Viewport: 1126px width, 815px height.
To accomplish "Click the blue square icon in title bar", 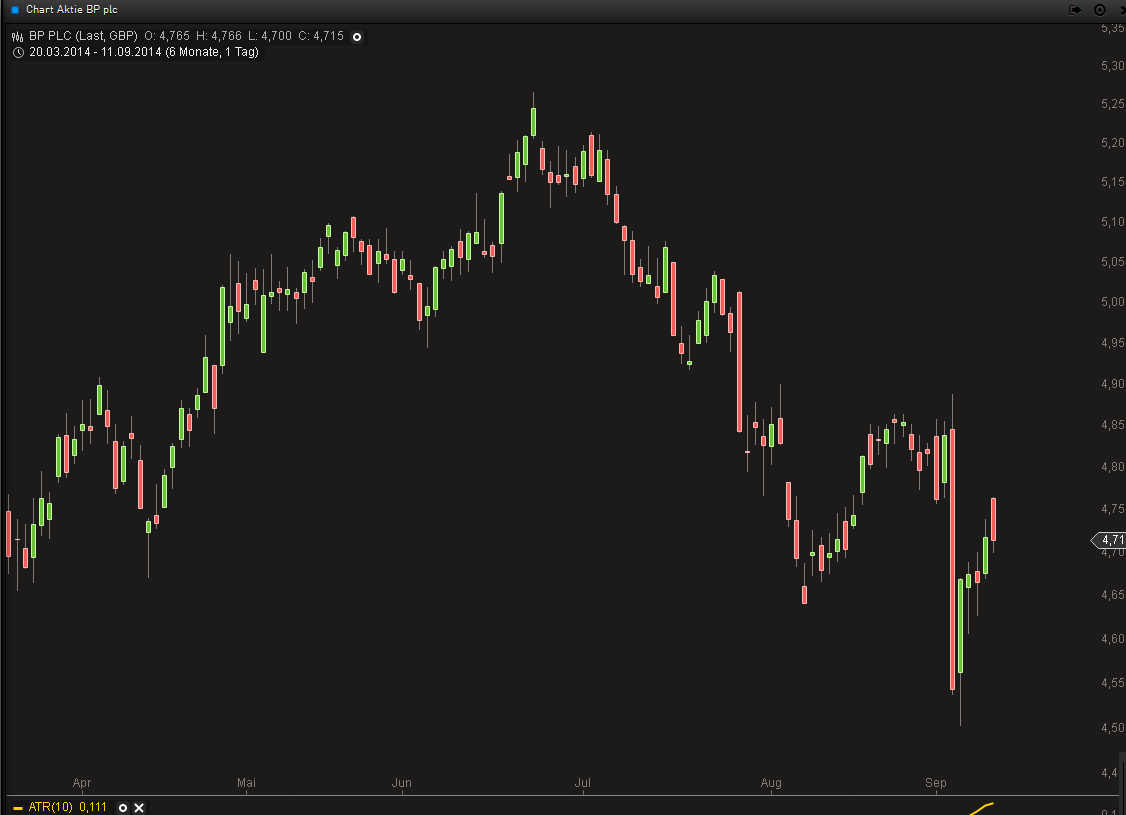I will [x=15, y=9].
